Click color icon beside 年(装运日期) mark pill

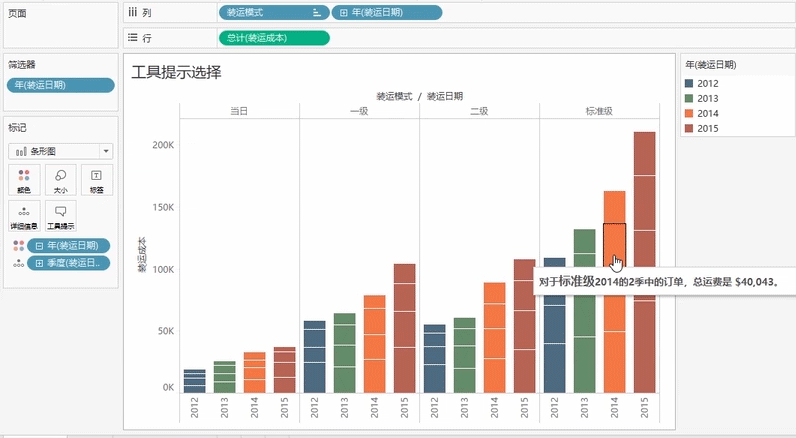(x=16, y=246)
